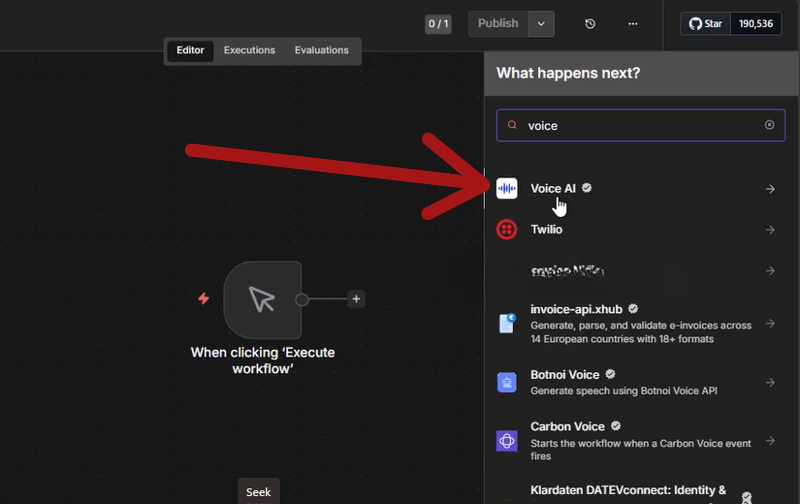
Task: Click the Generate speech using Botnoi description
Action: point(623,391)
